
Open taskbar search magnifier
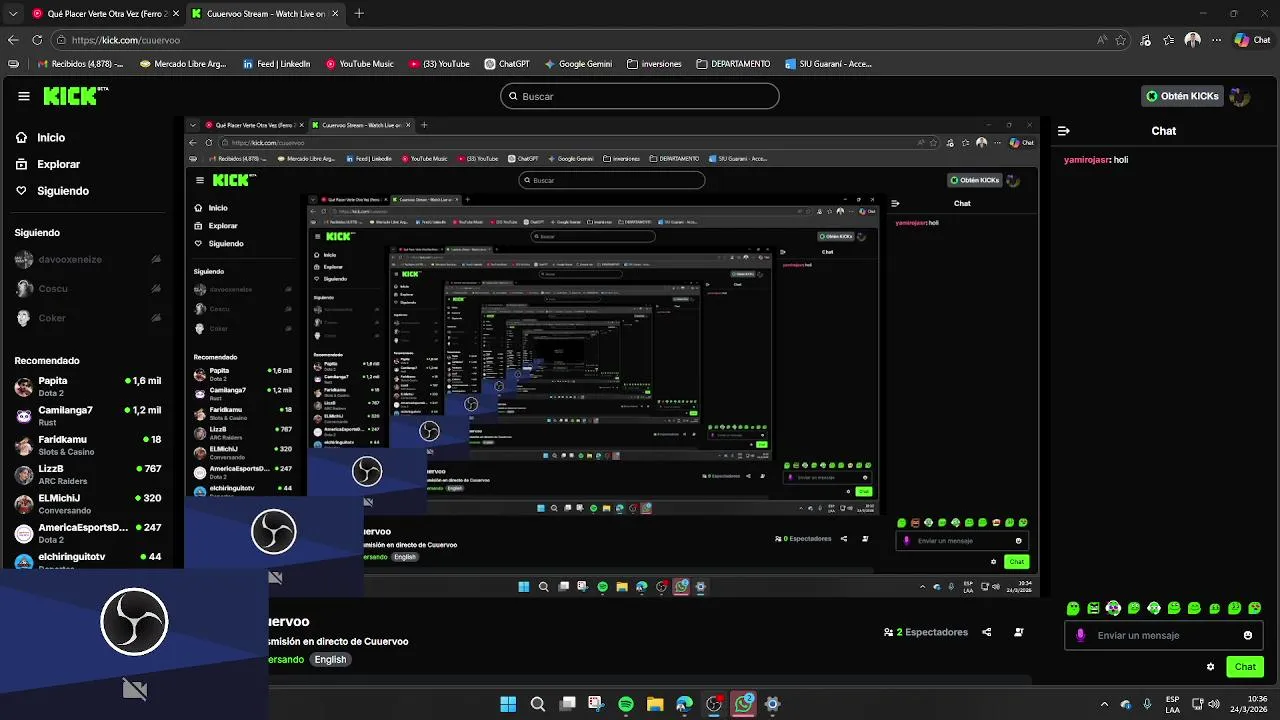tap(538, 704)
